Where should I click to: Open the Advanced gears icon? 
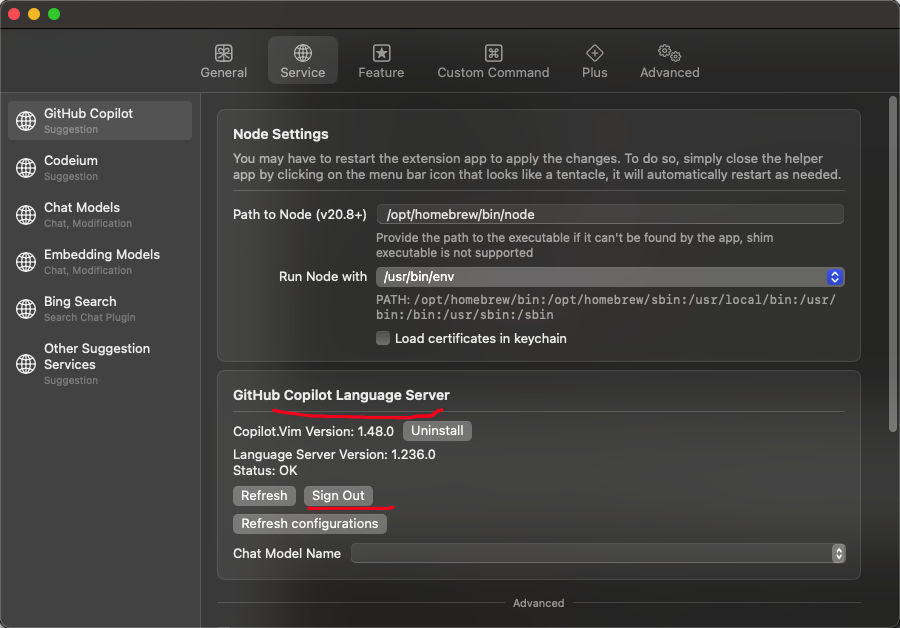(x=669, y=53)
